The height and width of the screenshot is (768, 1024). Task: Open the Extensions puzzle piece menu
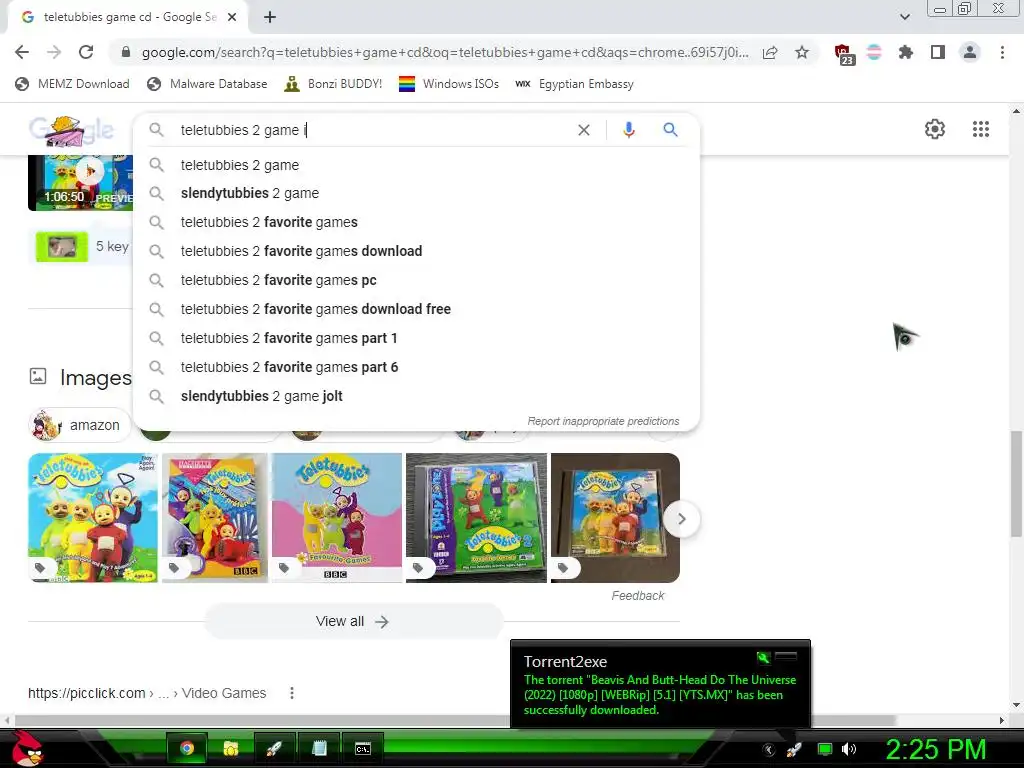[x=905, y=52]
